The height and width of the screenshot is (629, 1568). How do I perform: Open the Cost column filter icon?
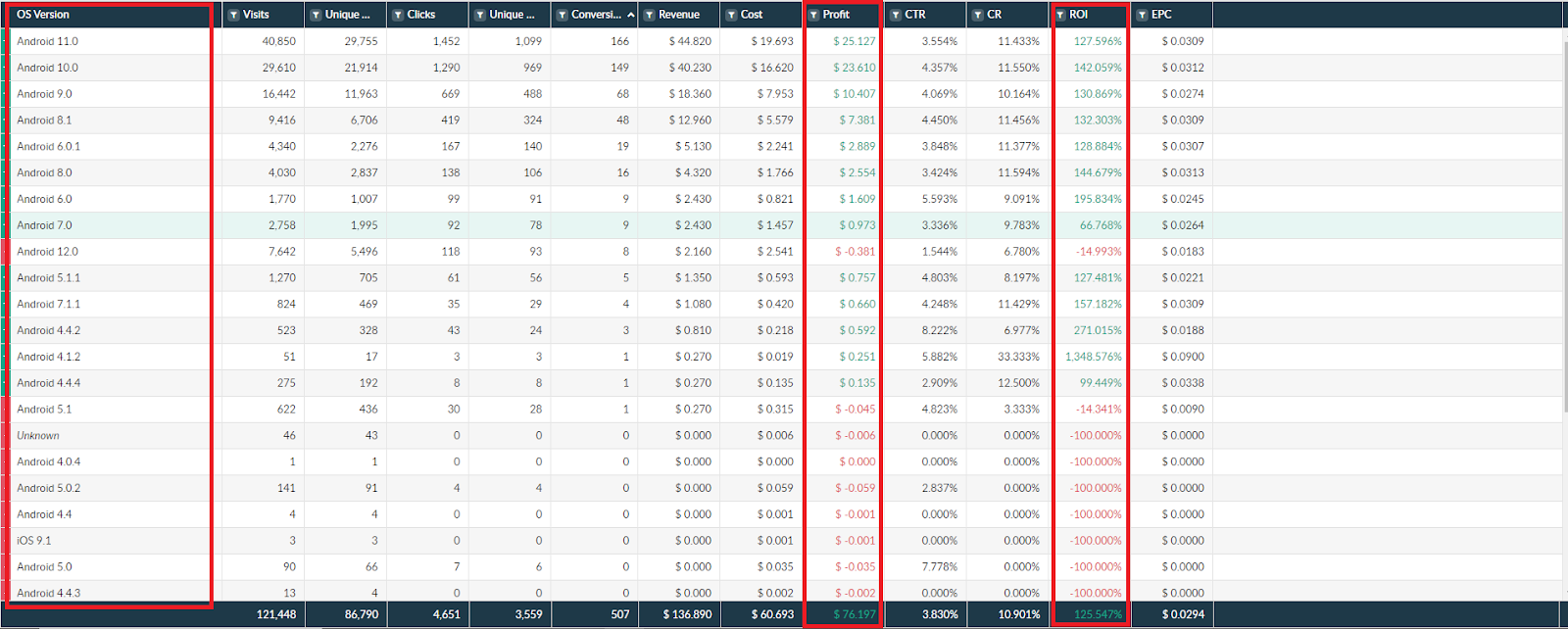[x=731, y=15]
